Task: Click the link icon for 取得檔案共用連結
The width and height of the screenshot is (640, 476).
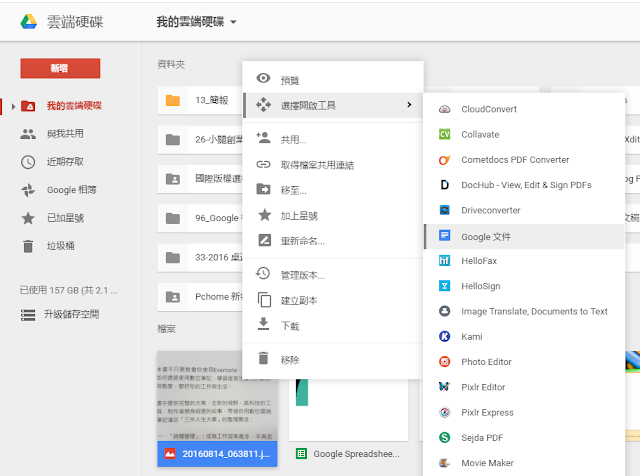Action: [263, 164]
